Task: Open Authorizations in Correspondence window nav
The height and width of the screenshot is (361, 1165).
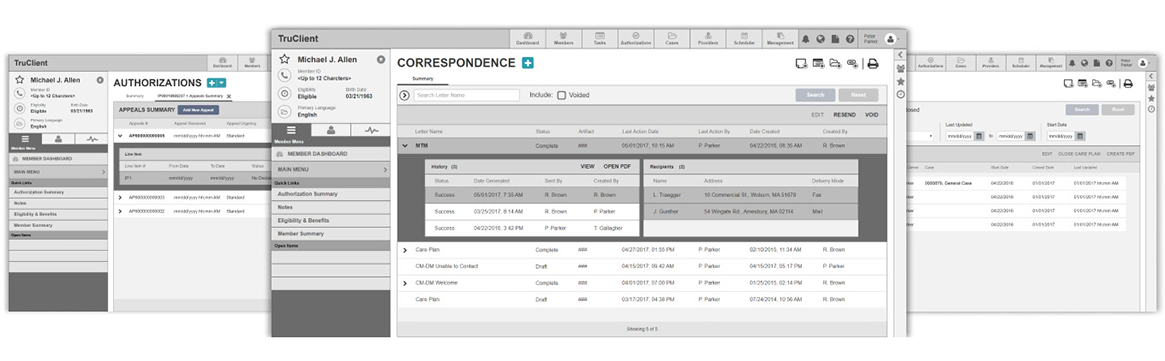Action: click(x=636, y=39)
